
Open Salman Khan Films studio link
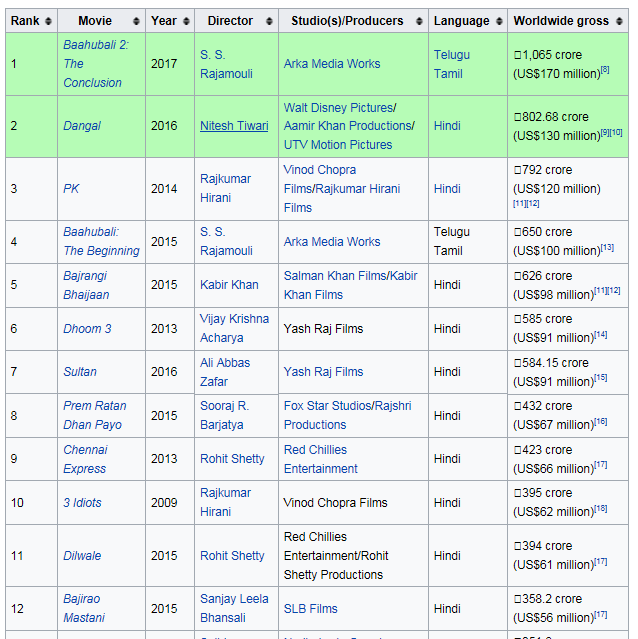336,276
